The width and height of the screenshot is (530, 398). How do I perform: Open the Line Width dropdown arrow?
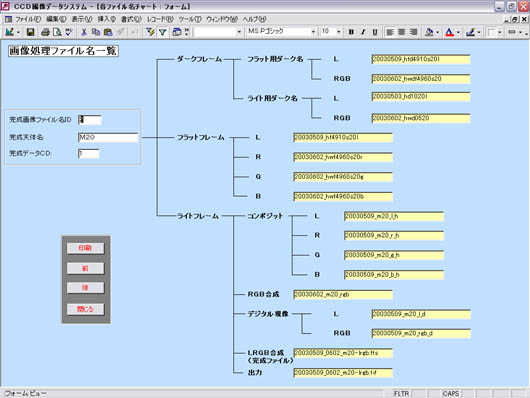coord(500,32)
